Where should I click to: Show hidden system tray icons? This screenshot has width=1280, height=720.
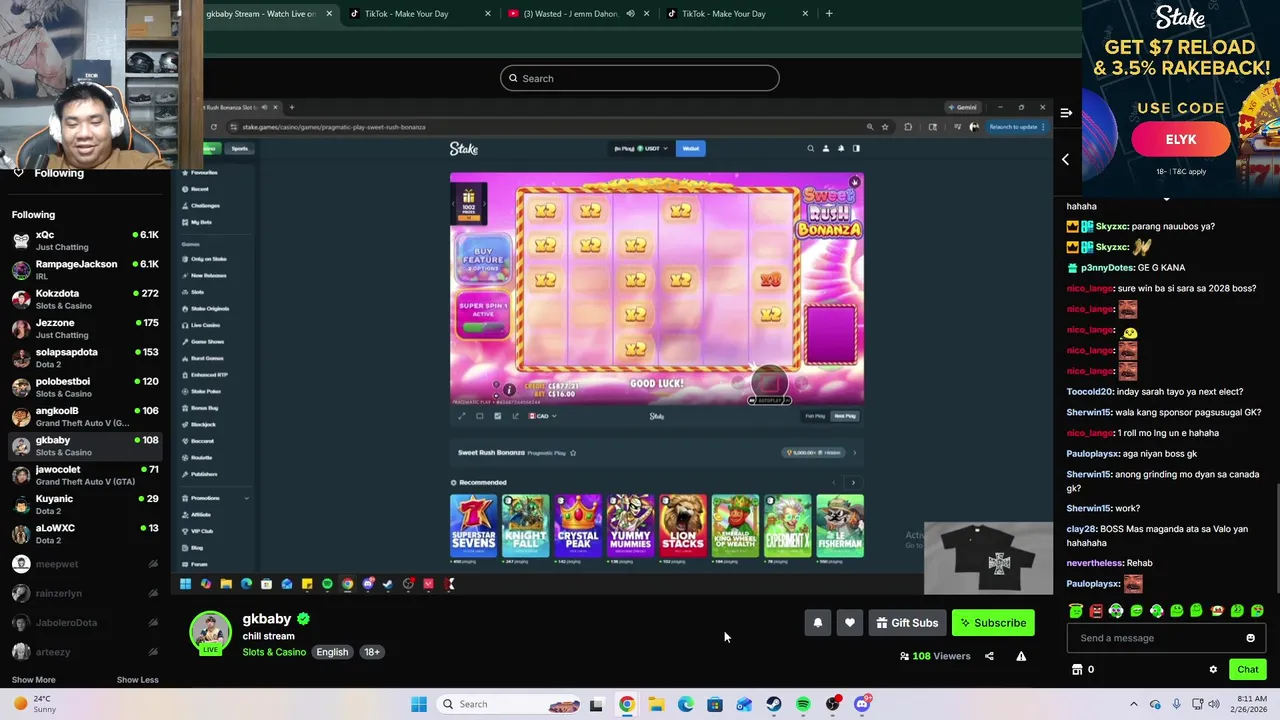[1133, 704]
